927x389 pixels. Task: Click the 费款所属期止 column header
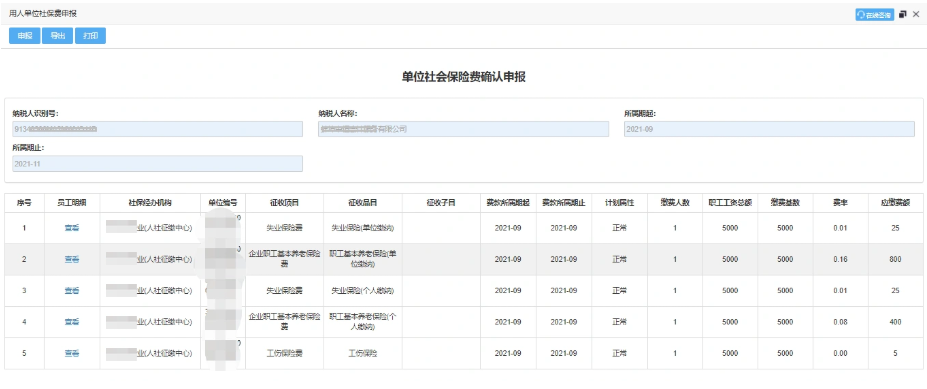[x=564, y=203]
